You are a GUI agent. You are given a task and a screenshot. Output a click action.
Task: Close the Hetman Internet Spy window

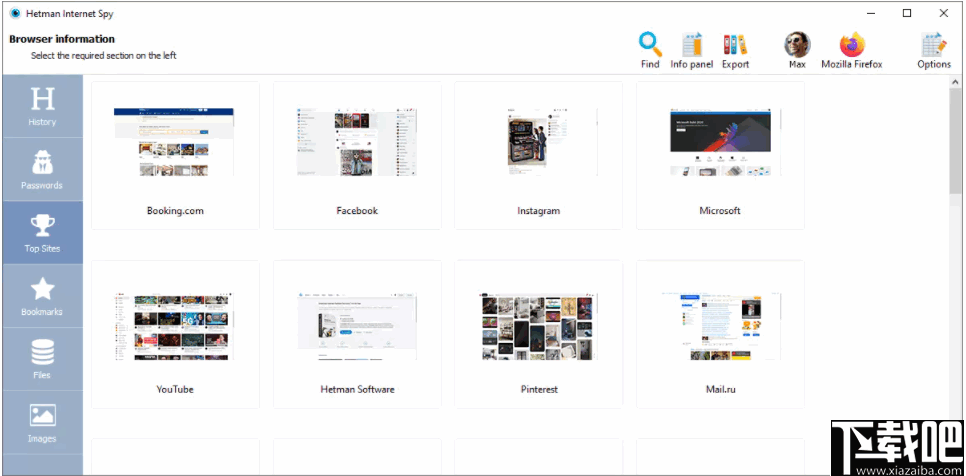[x=943, y=13]
